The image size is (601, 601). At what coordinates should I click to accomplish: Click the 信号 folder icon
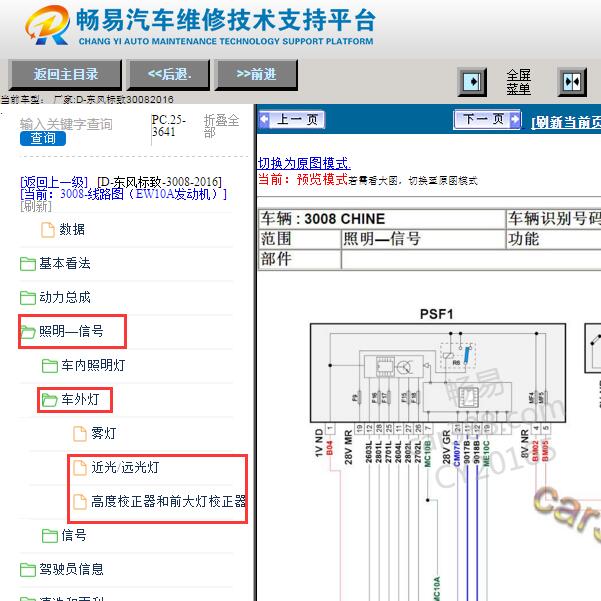coord(50,536)
